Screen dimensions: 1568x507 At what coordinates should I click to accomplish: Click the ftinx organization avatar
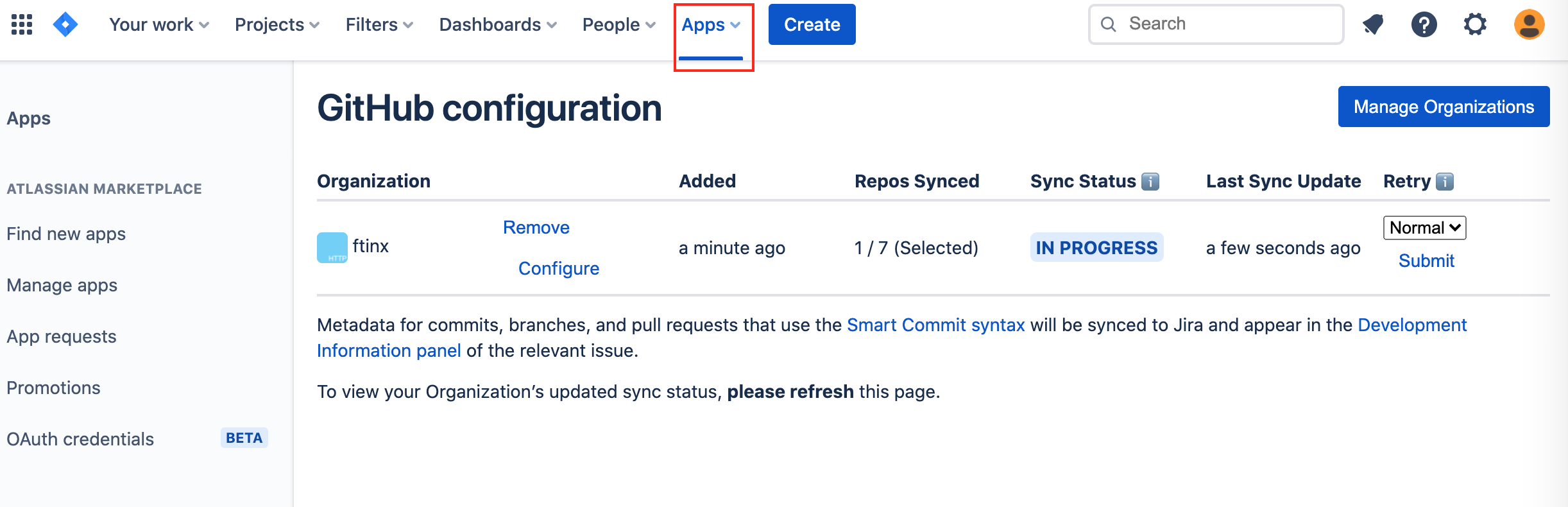click(x=332, y=248)
